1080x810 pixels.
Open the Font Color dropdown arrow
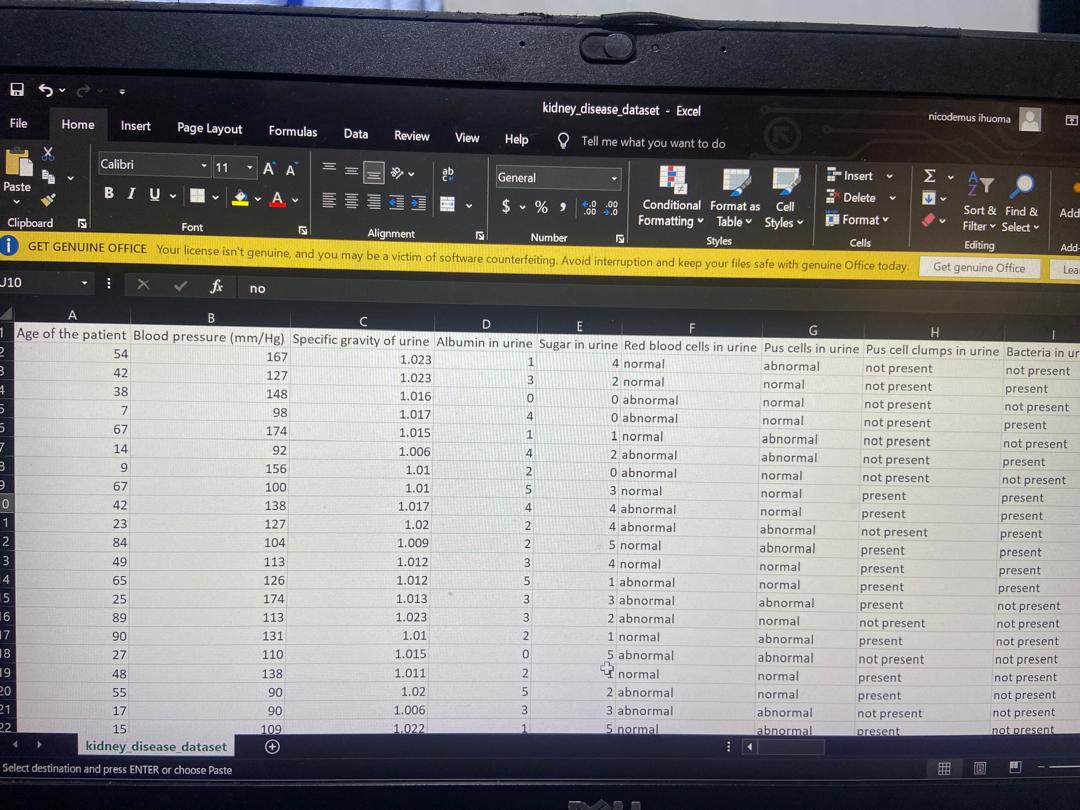(x=295, y=200)
